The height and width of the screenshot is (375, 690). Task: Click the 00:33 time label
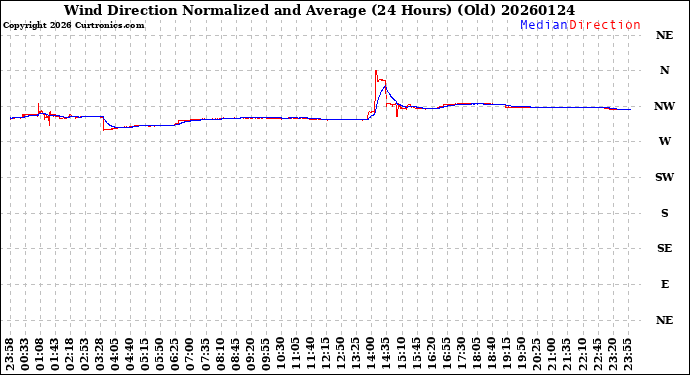tap(25, 355)
